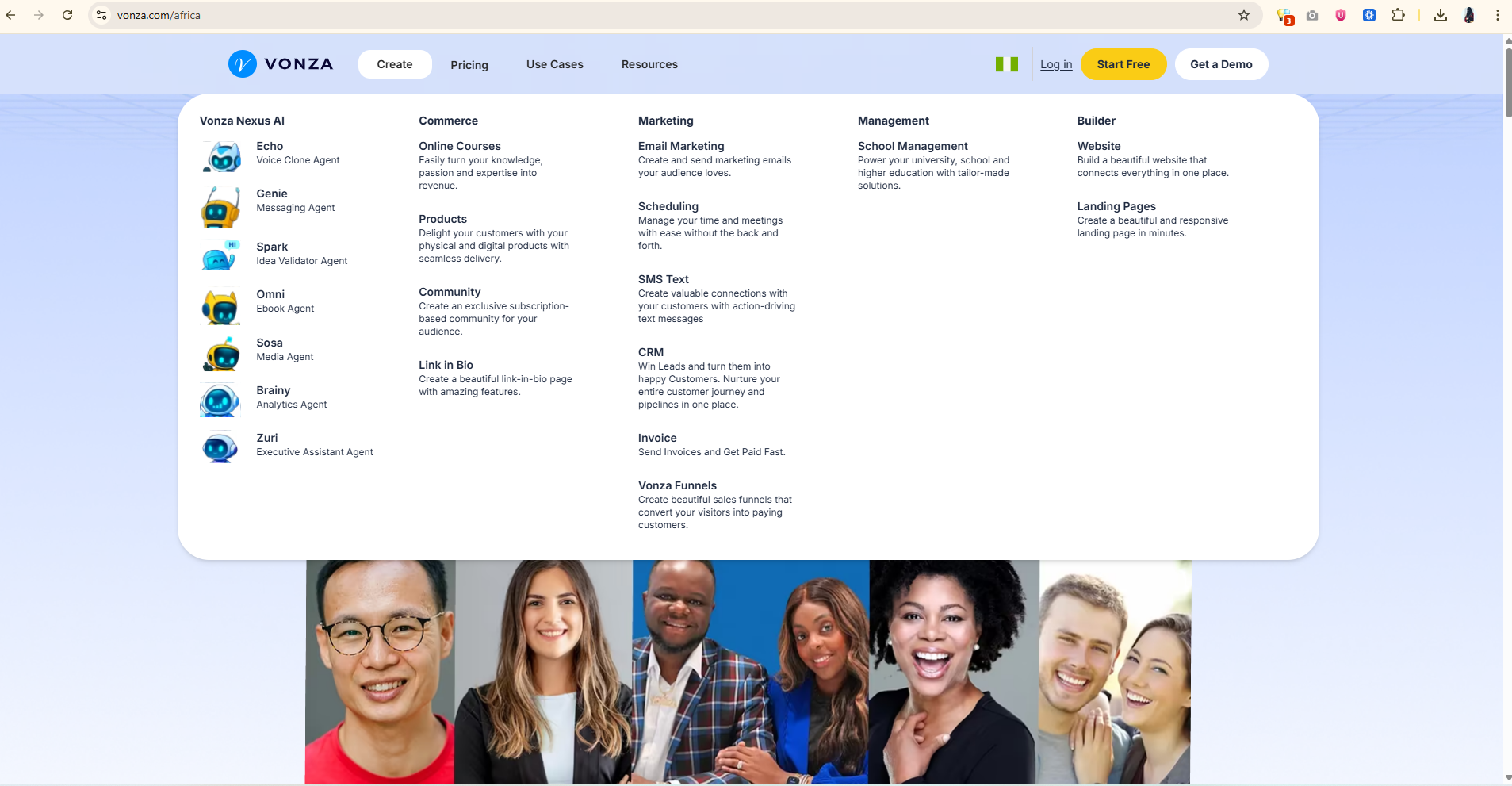
Task: Click the Start Free button
Action: tap(1123, 64)
